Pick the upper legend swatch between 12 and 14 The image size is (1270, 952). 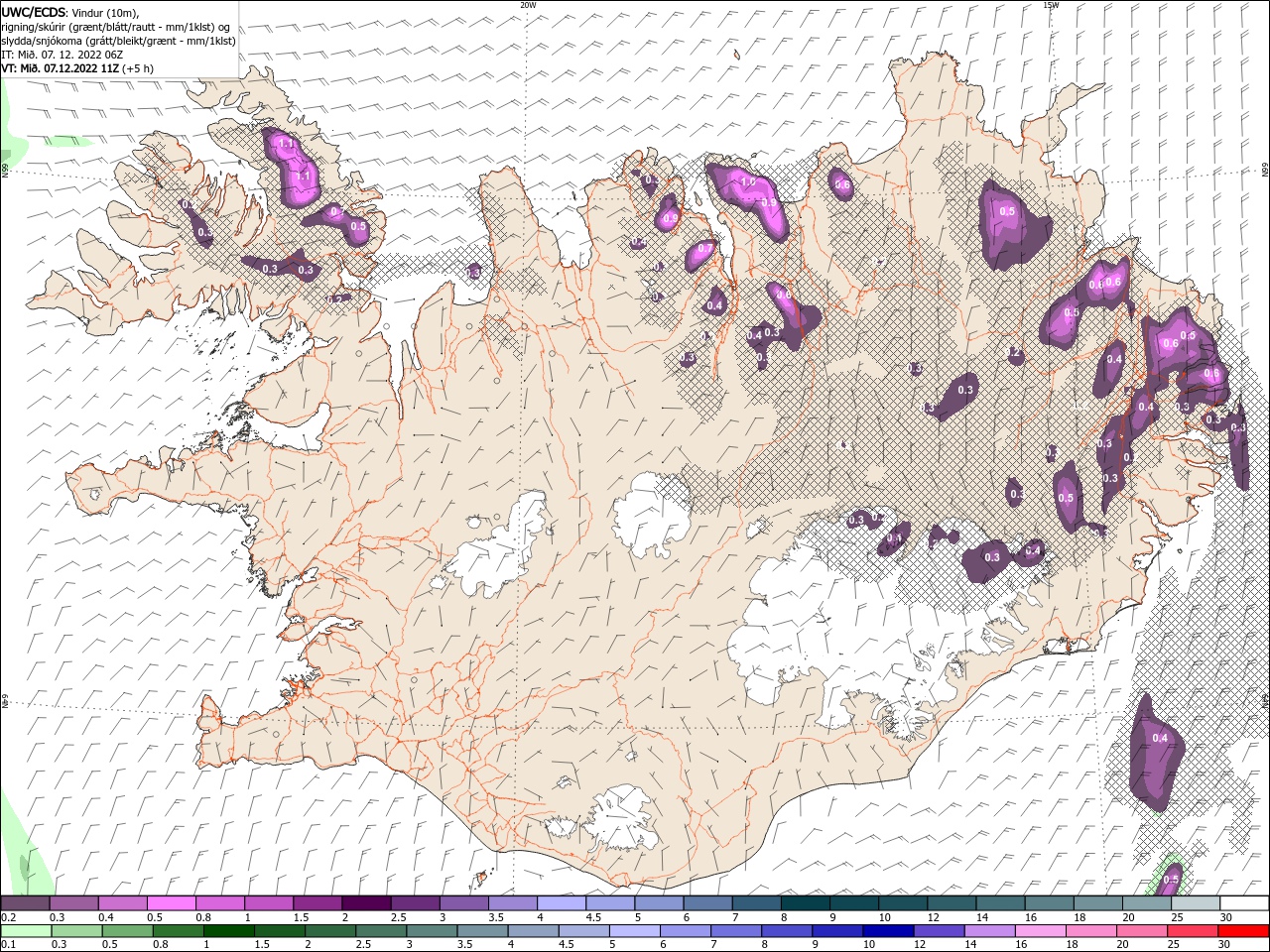[x=952, y=903]
